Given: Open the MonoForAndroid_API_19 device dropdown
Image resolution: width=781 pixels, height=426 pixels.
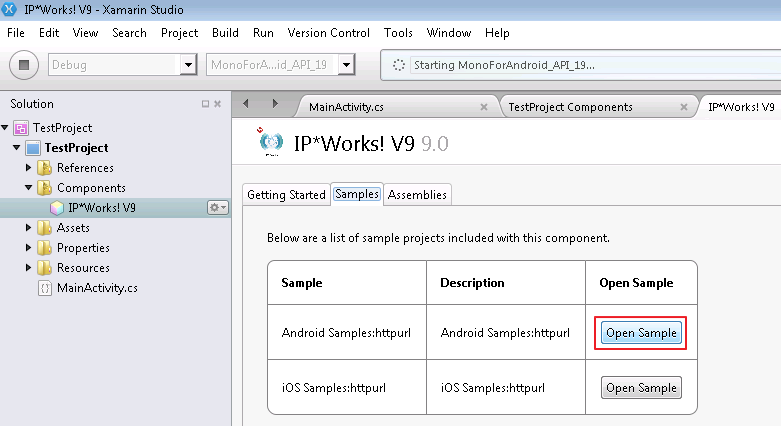Looking at the screenshot, I should click(346, 65).
